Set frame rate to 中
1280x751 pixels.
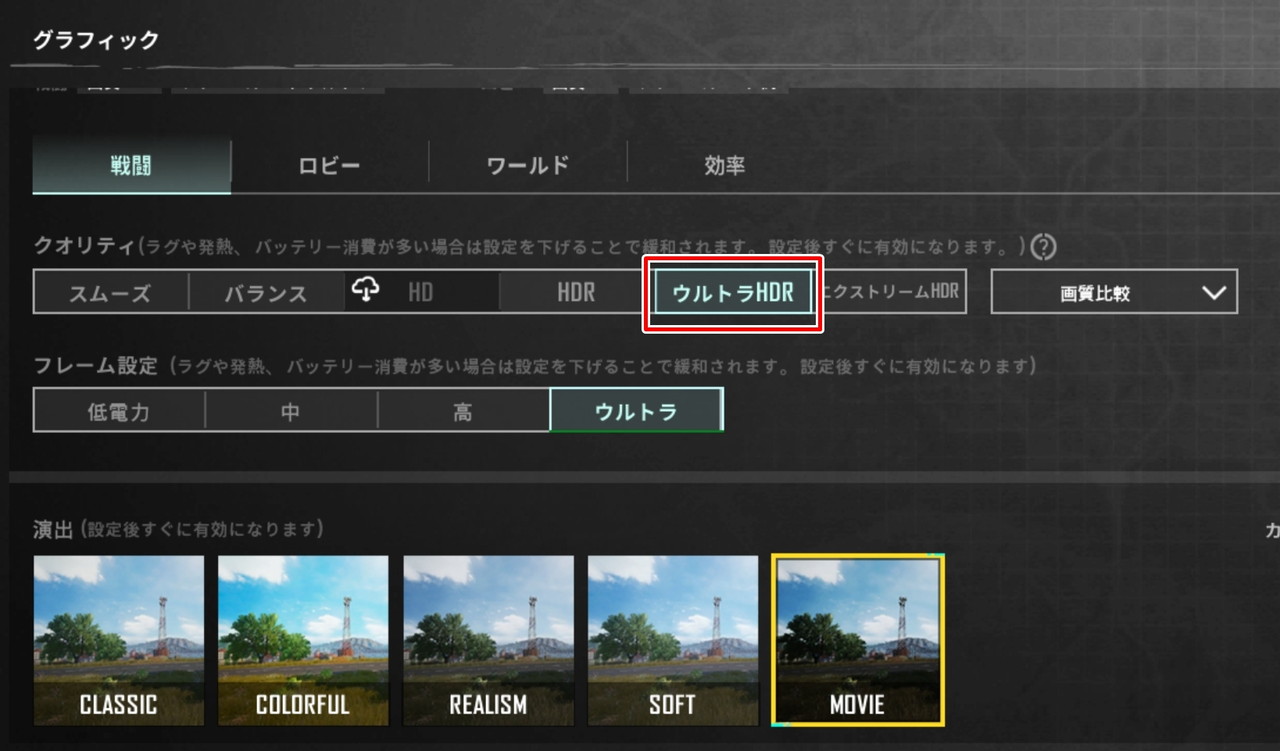click(291, 411)
